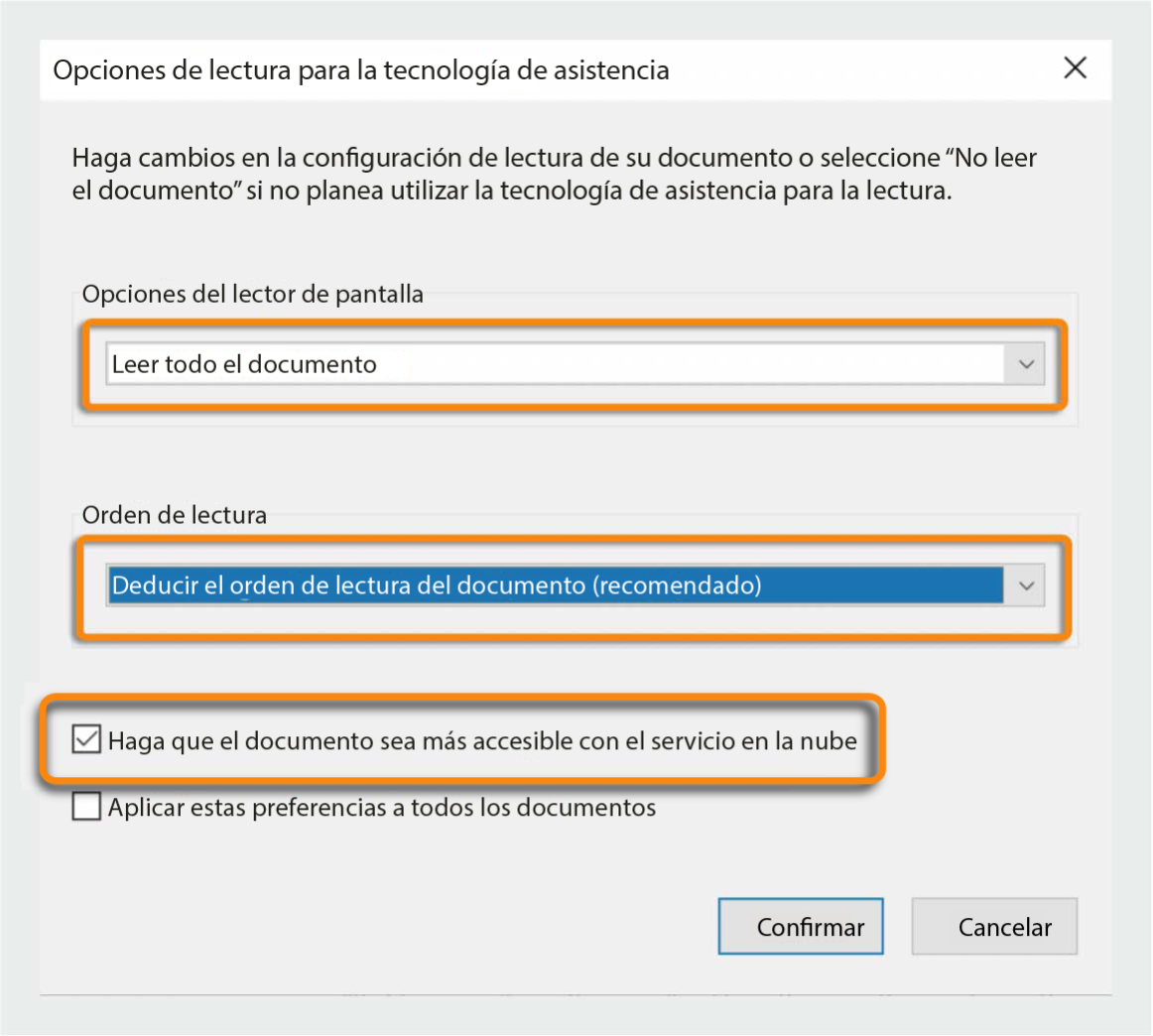1153x1036 pixels.
Task: Close the dialog with the X button
Action: tap(1075, 68)
